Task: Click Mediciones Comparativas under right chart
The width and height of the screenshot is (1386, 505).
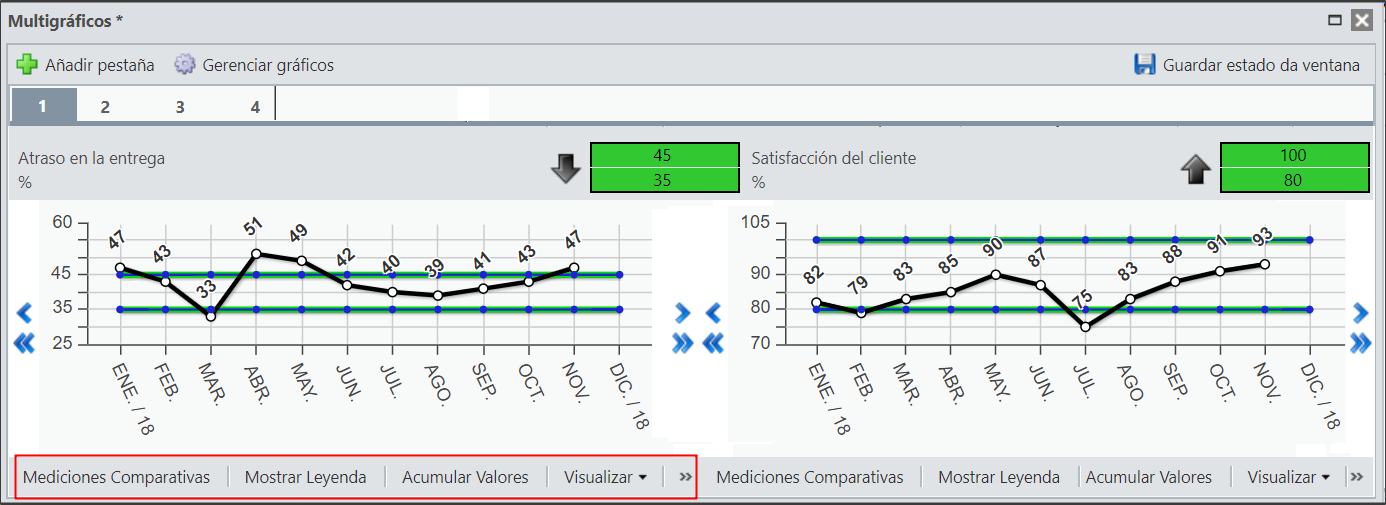Action: coord(810,477)
